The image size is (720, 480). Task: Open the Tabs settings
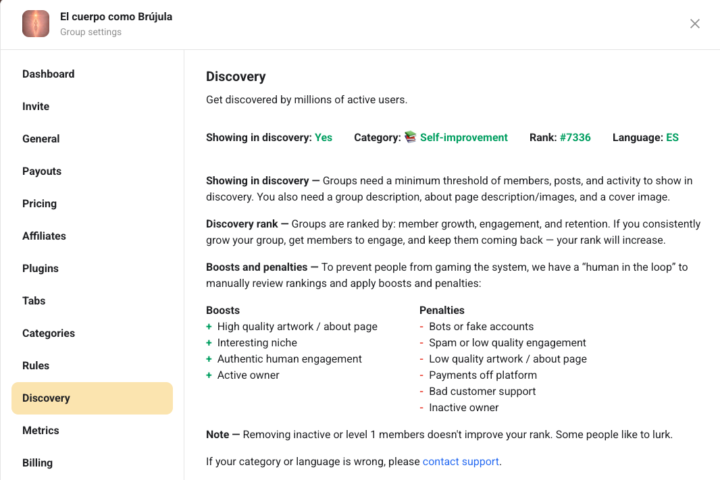tap(34, 301)
